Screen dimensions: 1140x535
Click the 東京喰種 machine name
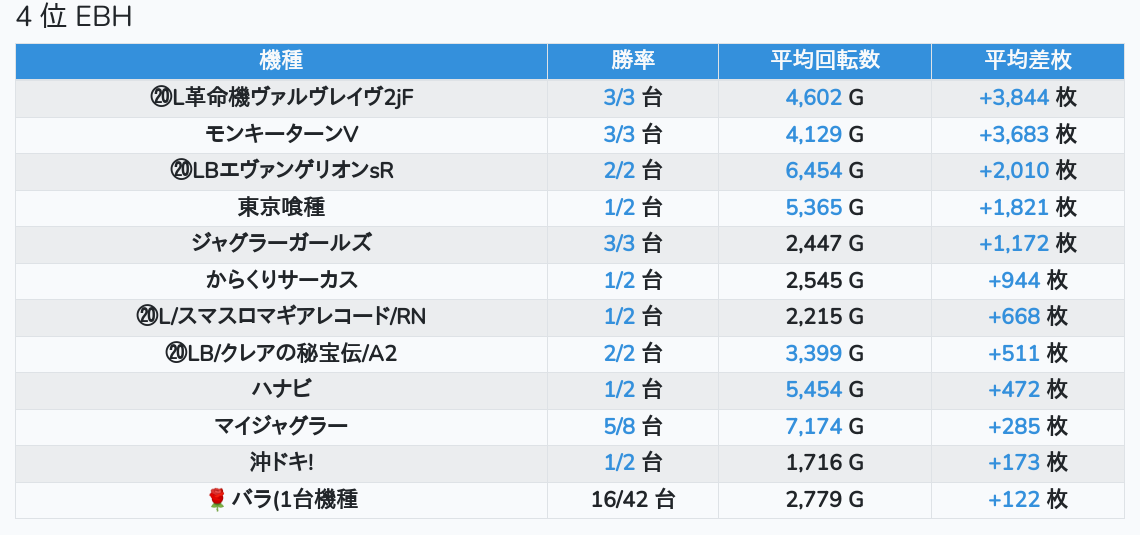pos(281,207)
